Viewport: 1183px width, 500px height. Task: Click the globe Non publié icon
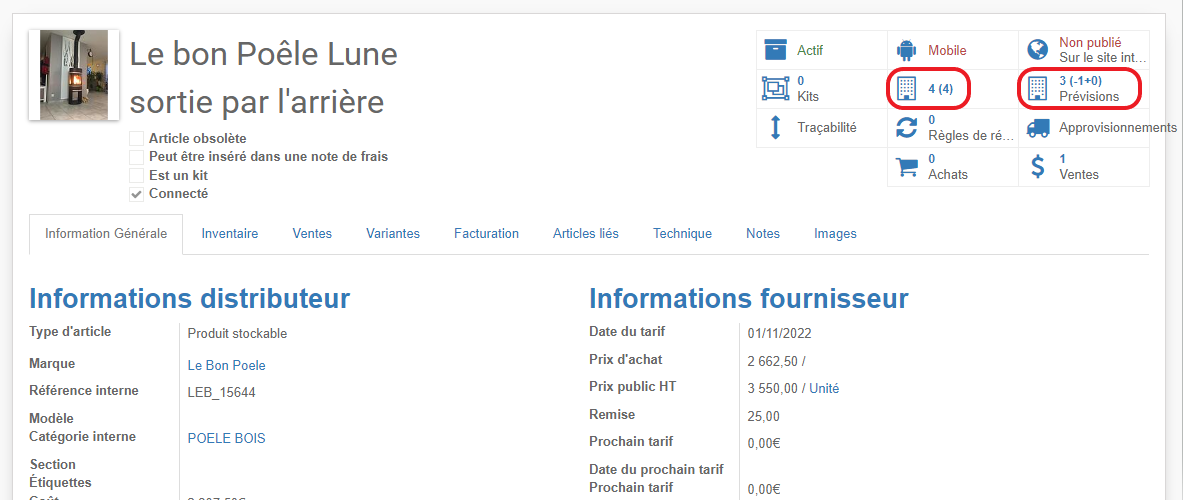[1038, 51]
